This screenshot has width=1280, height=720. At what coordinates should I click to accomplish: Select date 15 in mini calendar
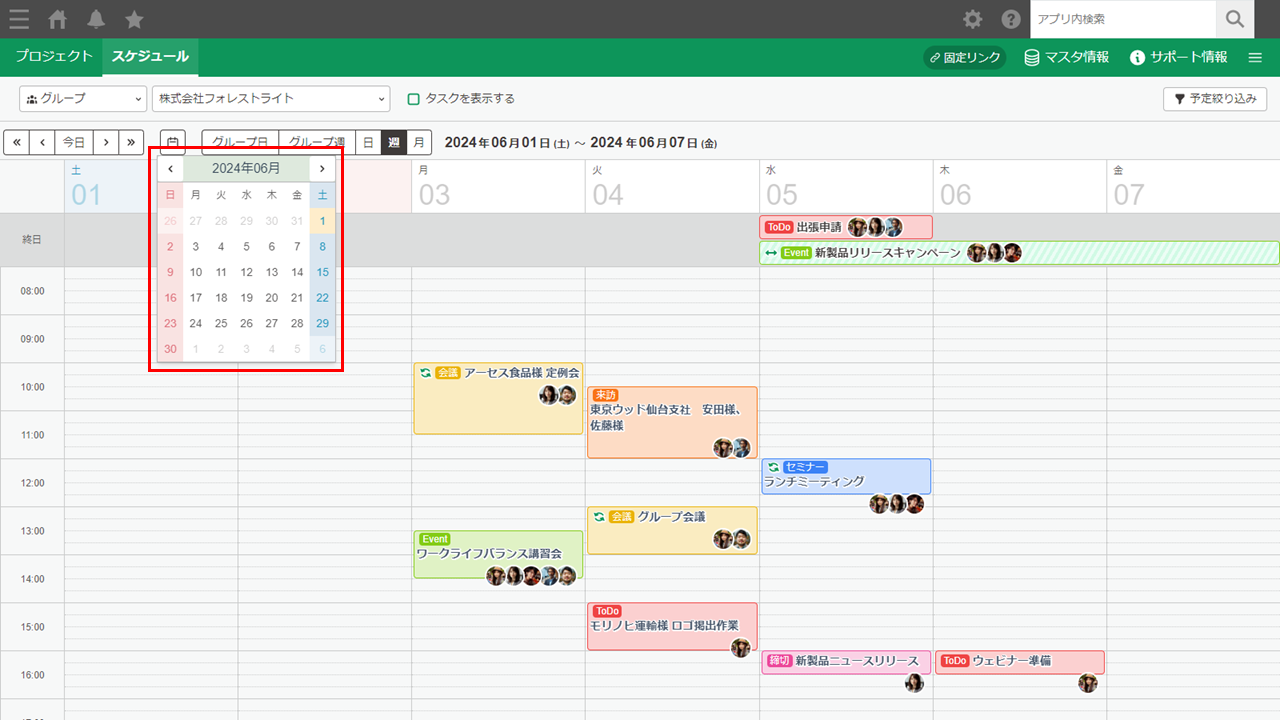[322, 272]
